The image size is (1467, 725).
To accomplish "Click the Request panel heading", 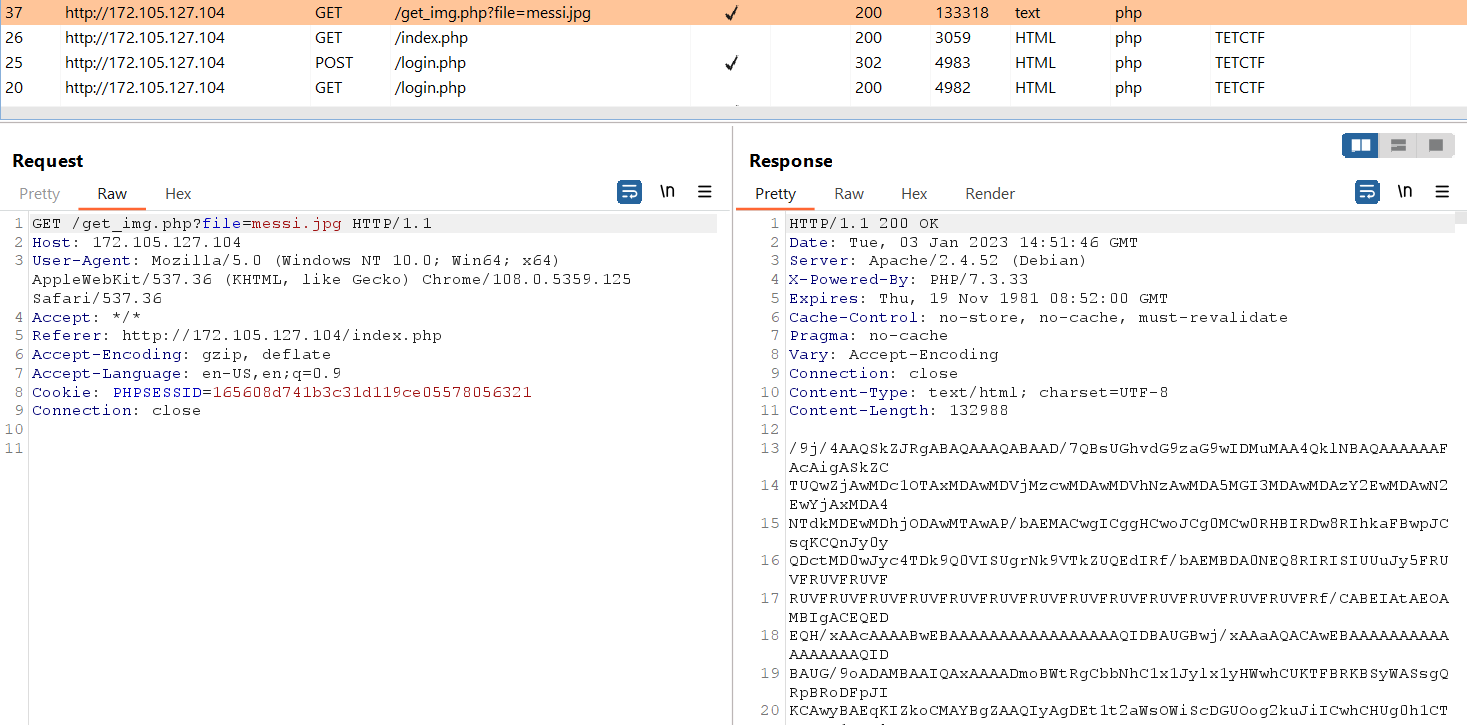I will (x=48, y=161).
